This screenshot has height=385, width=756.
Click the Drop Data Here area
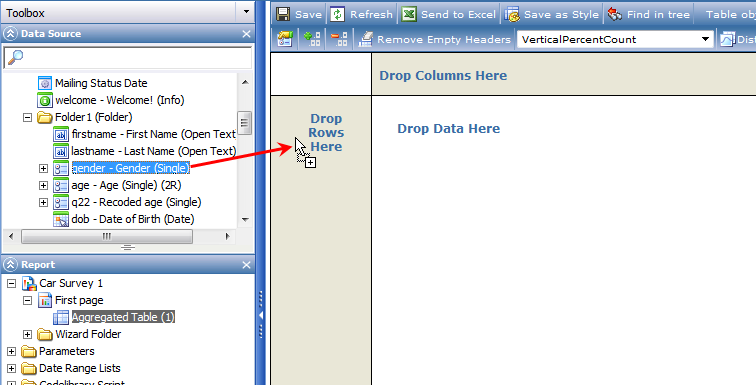pyautogui.click(x=564, y=240)
